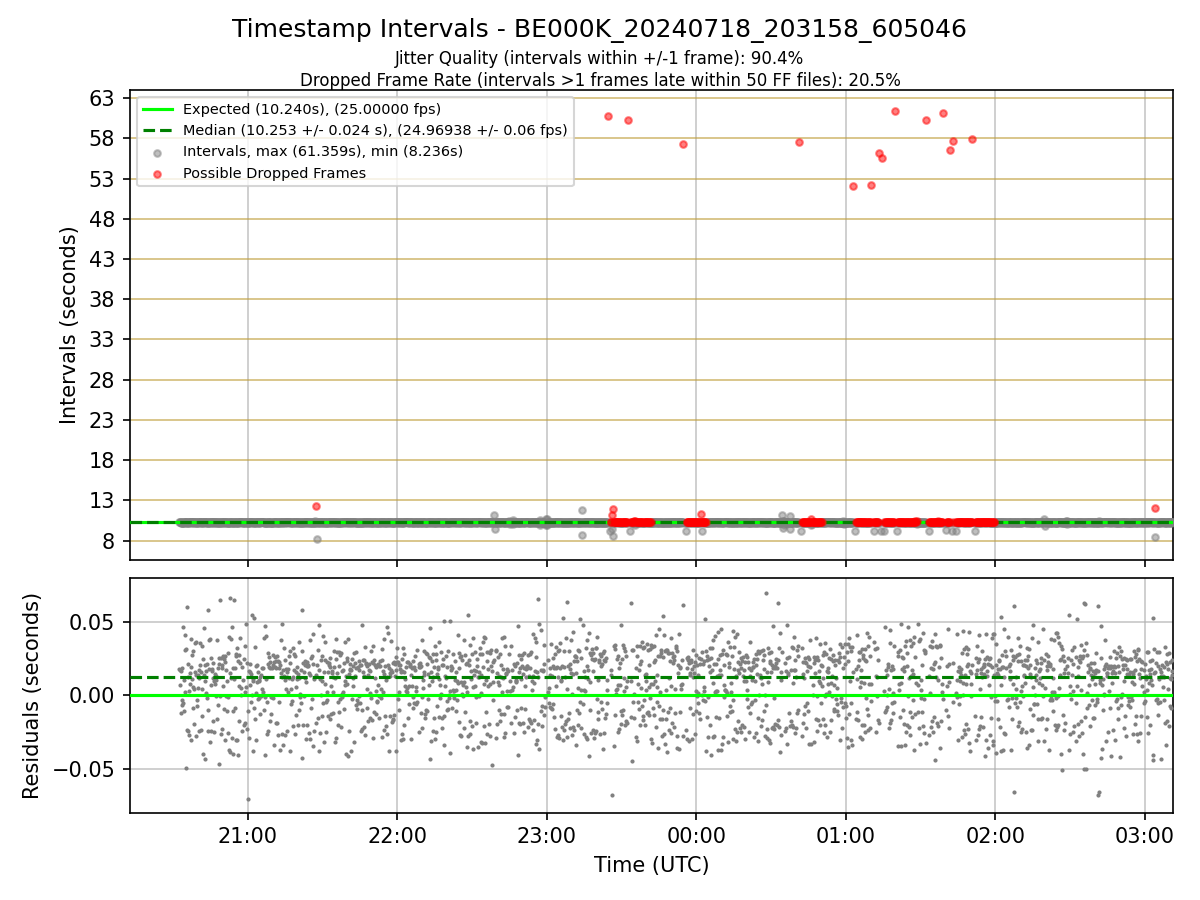Click the y-axis tick label '58'
The image size is (1200, 900).
(x=101, y=138)
